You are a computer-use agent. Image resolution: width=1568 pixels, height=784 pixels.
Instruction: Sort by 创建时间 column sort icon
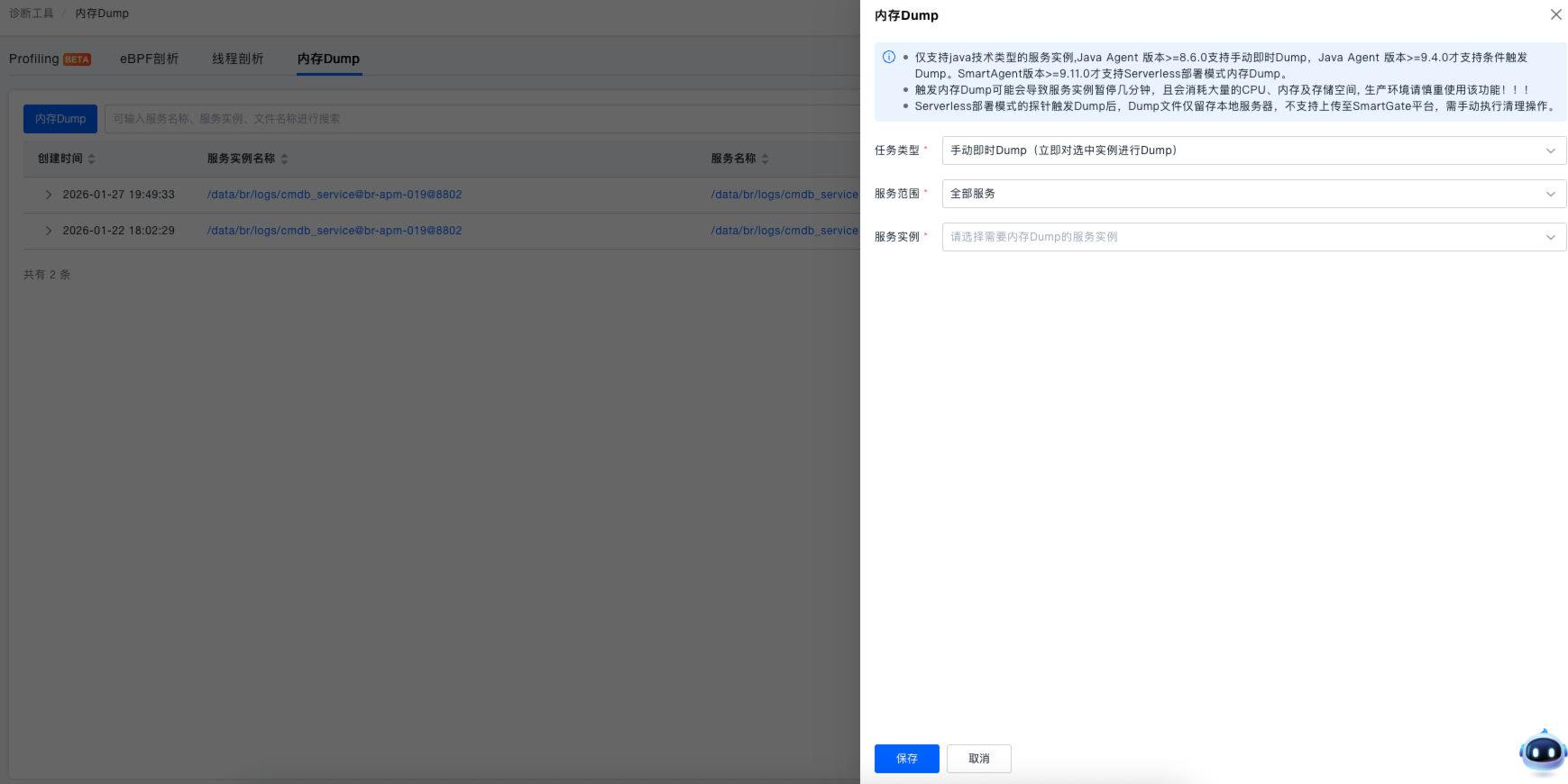point(92,159)
